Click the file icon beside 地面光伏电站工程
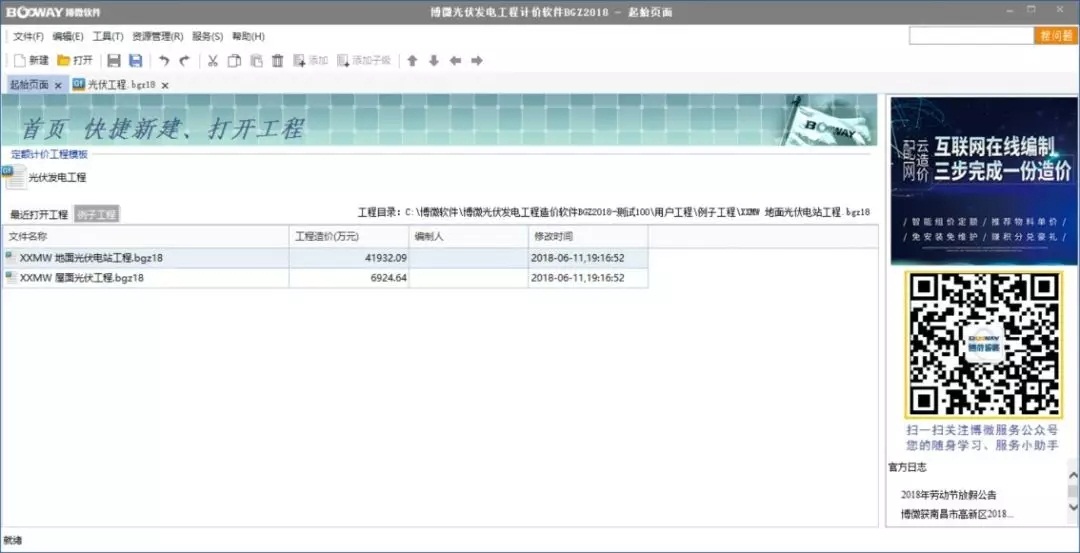 [10, 258]
